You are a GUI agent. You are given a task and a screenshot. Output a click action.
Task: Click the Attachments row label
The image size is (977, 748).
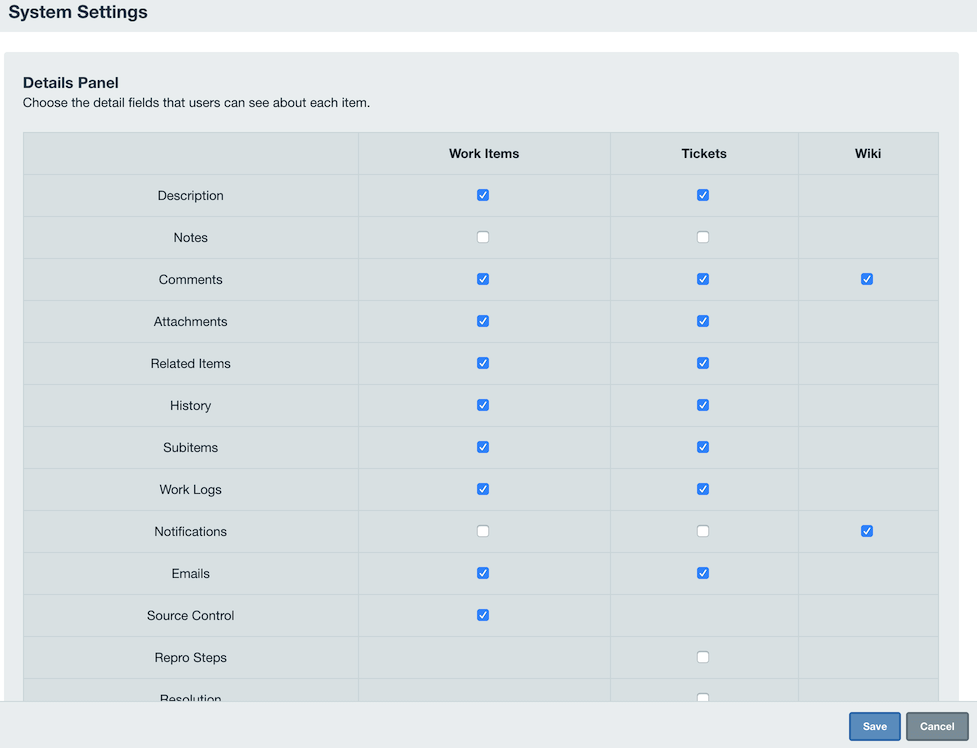tap(191, 322)
